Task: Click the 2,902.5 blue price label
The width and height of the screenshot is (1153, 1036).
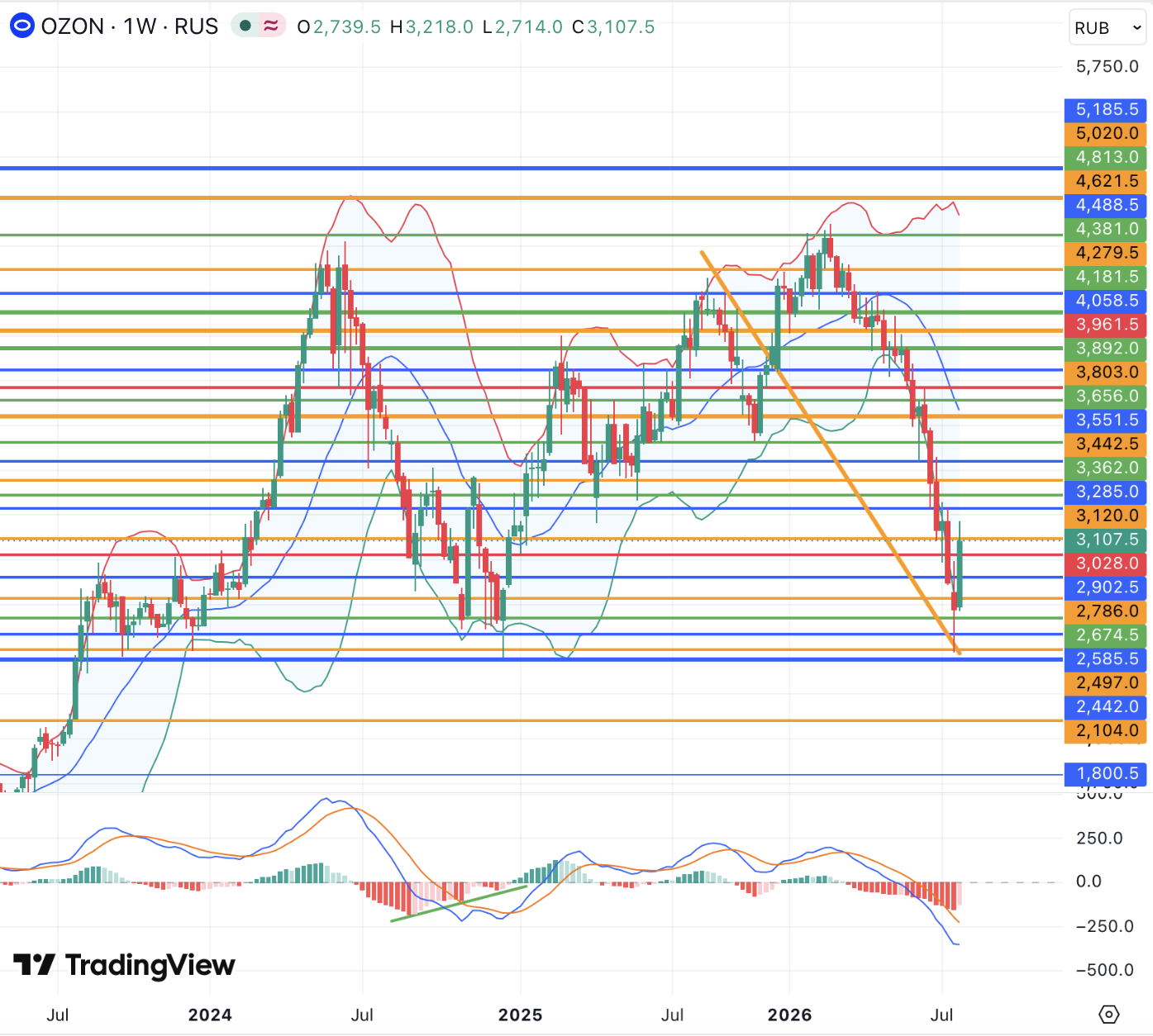Action: pos(1107,588)
